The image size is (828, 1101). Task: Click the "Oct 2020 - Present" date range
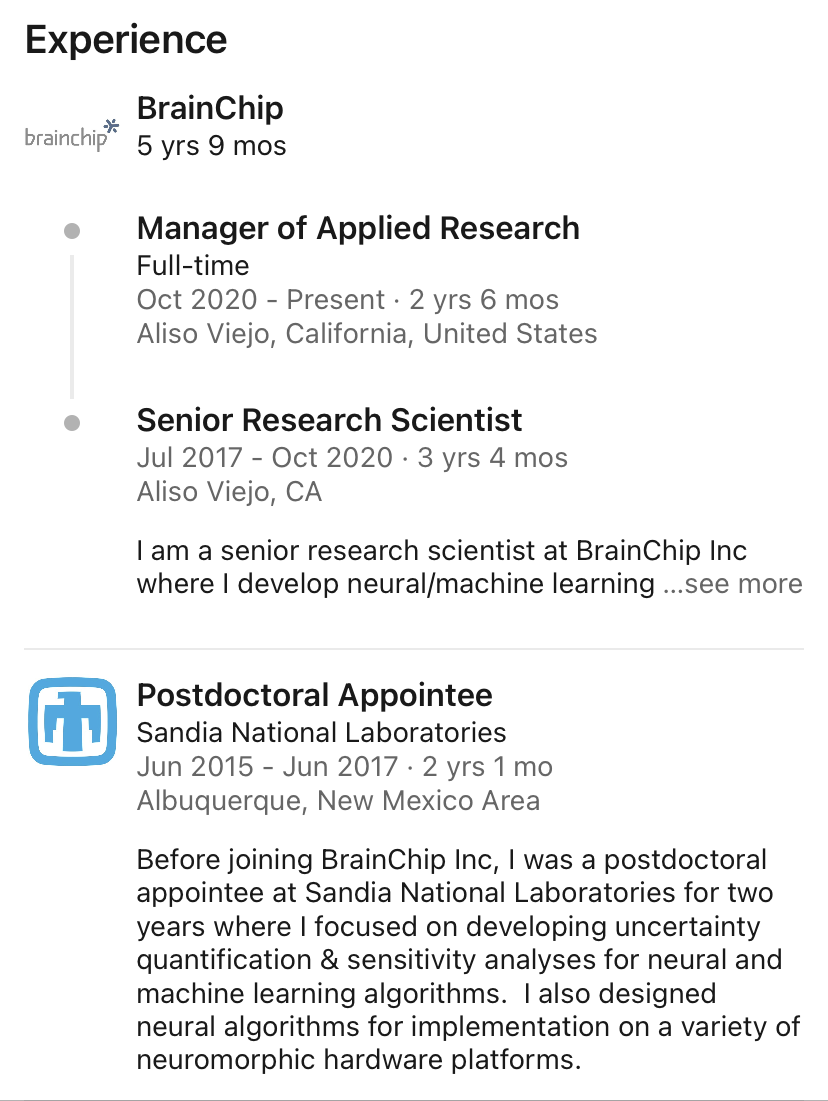tap(261, 300)
